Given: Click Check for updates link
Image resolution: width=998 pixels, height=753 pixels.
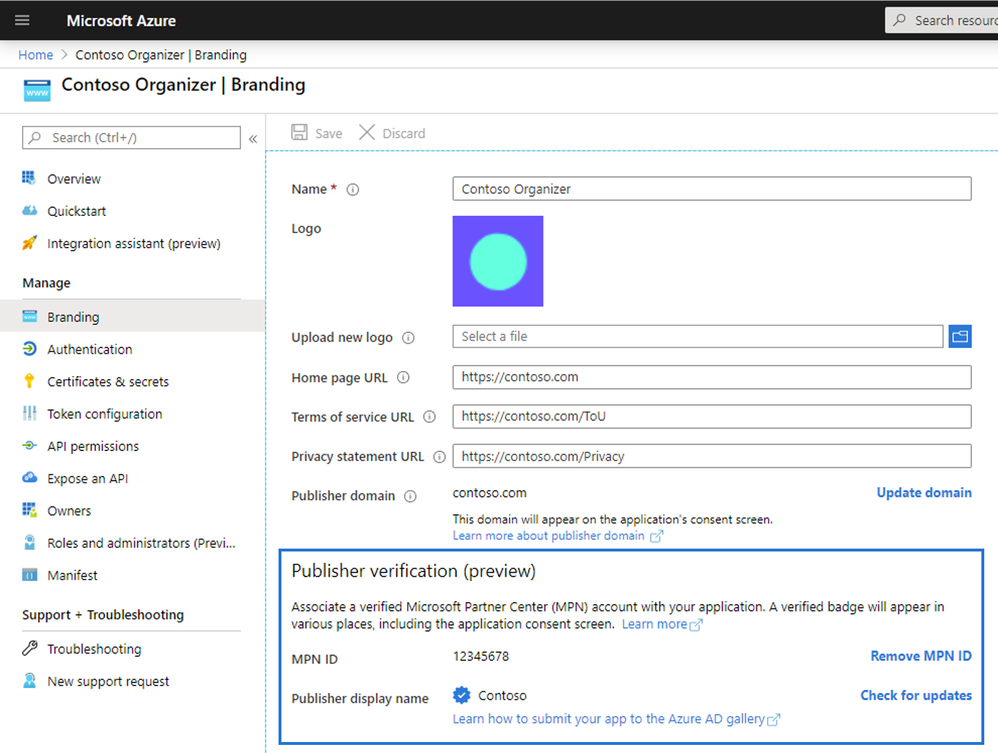Looking at the screenshot, I should coord(916,696).
